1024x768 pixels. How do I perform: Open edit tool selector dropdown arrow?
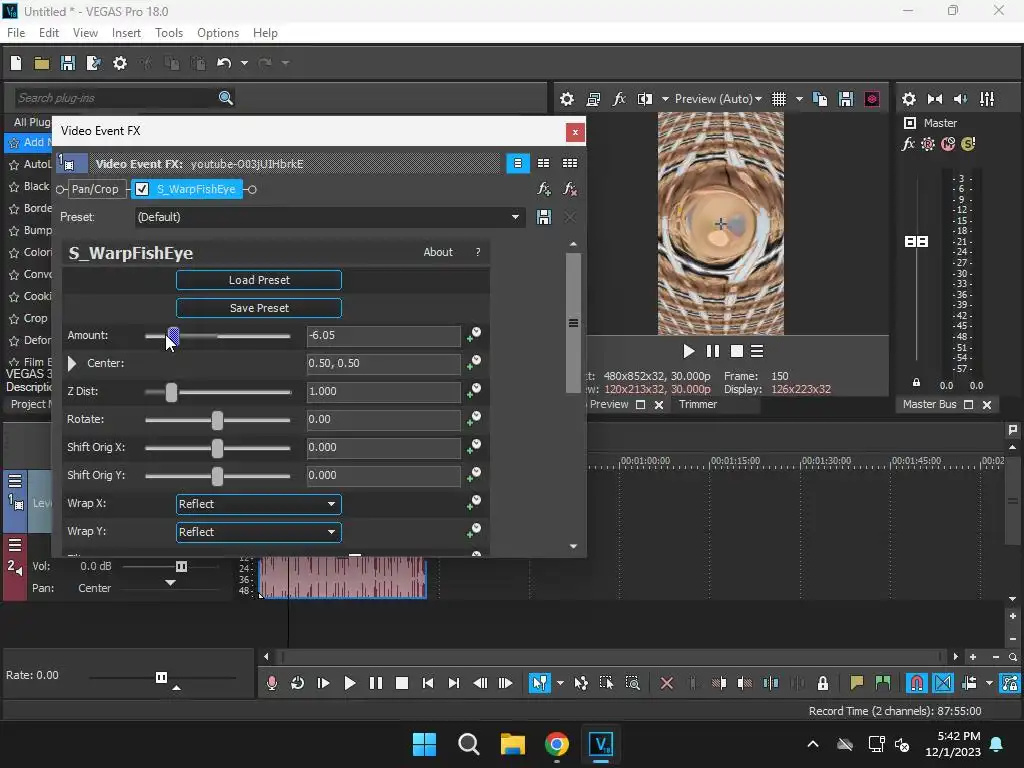pos(560,683)
